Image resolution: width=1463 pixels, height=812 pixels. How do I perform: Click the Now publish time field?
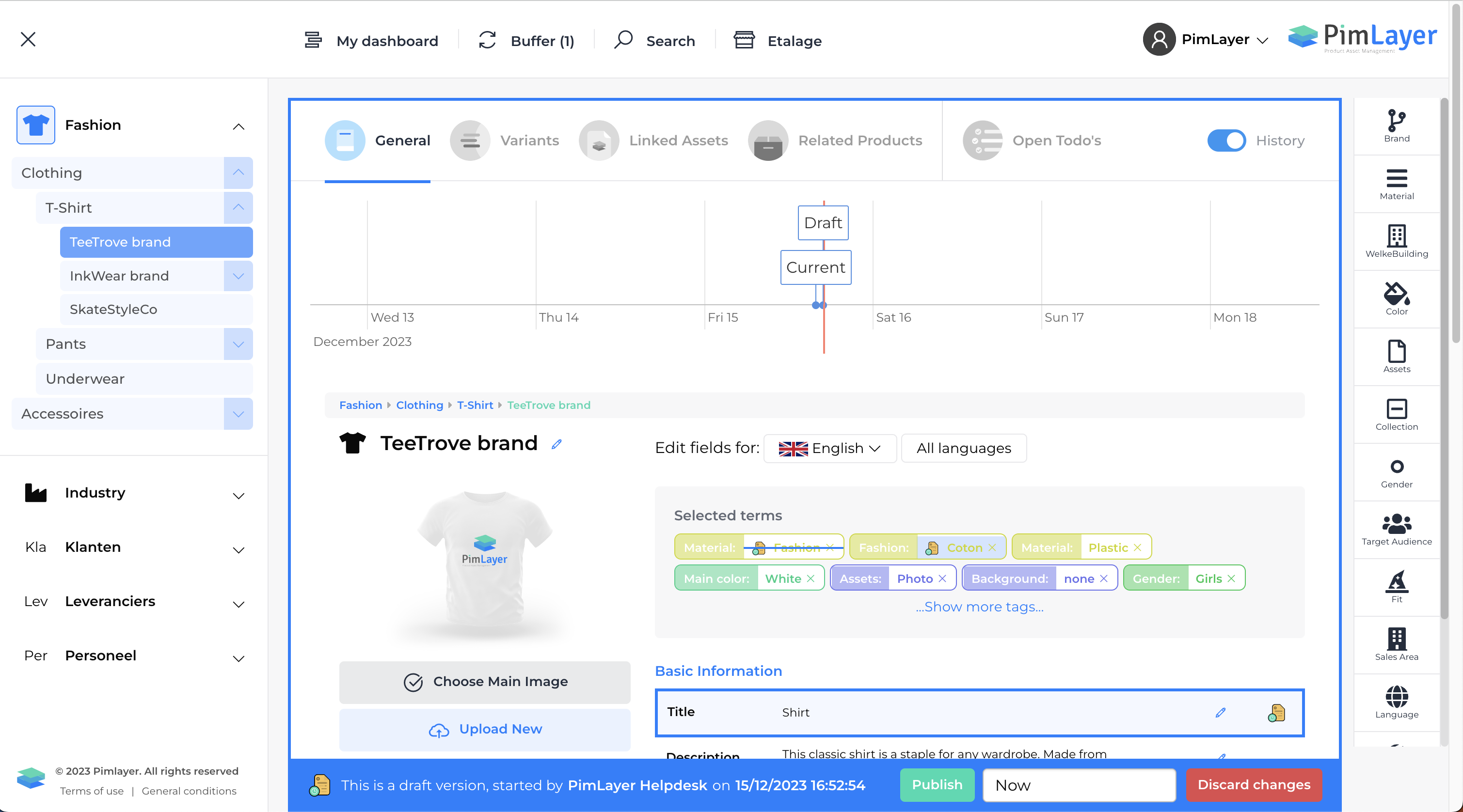click(1079, 785)
